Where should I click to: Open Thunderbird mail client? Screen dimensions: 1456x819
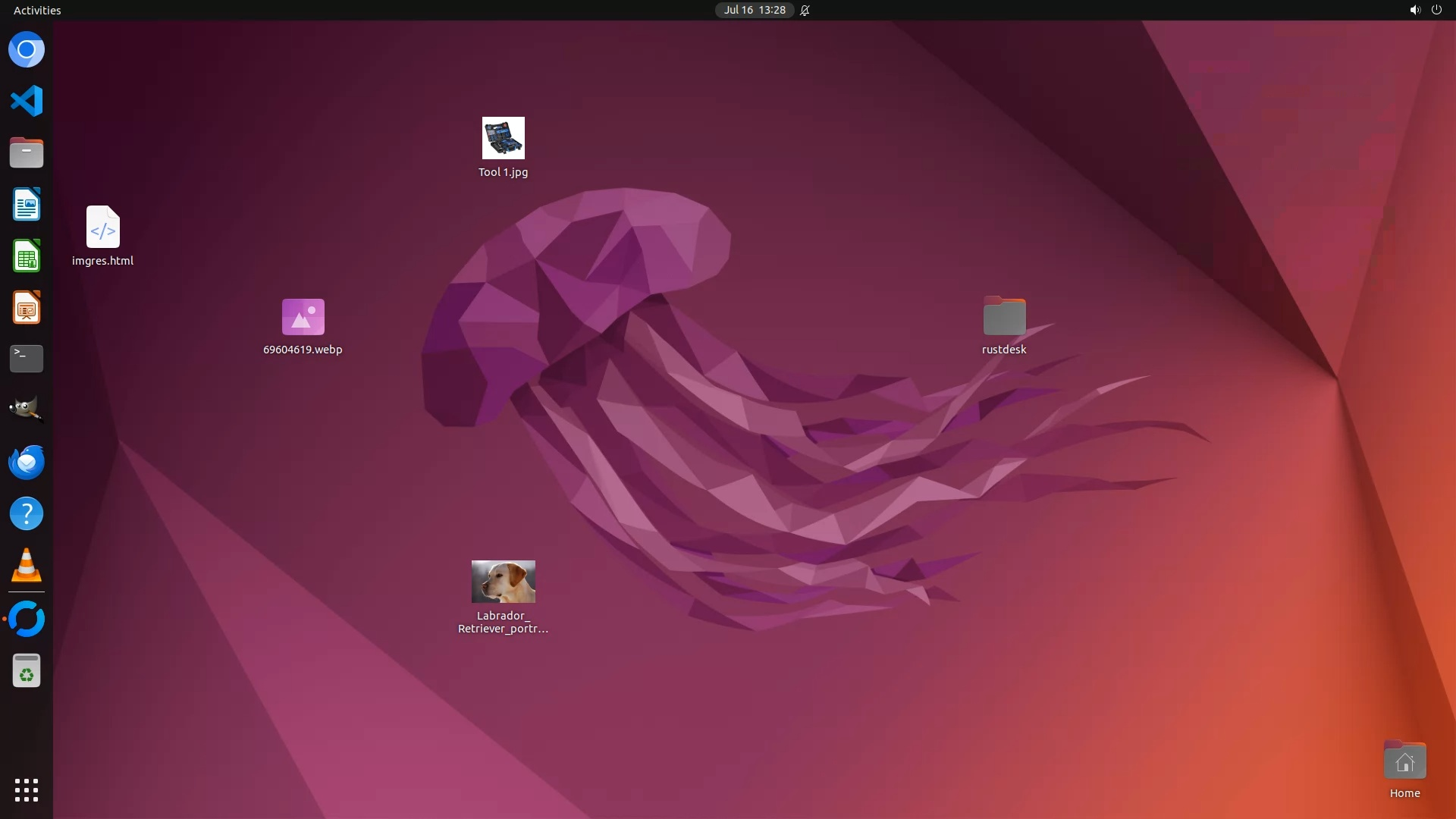click(27, 462)
